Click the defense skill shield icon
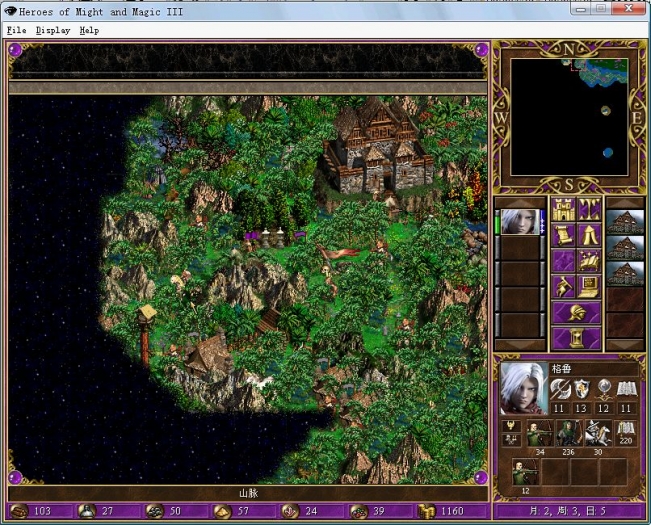Viewport: 651px width, 525px height. tap(582, 389)
